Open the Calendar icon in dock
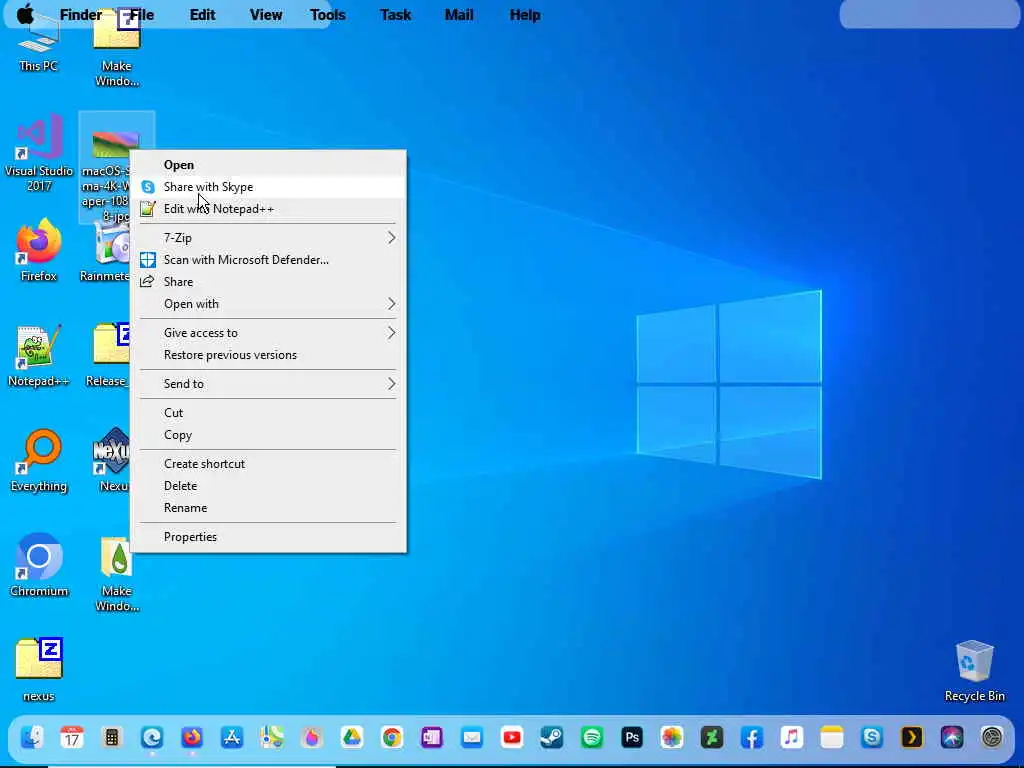Viewport: 1024px width, 768px height. coord(72,737)
